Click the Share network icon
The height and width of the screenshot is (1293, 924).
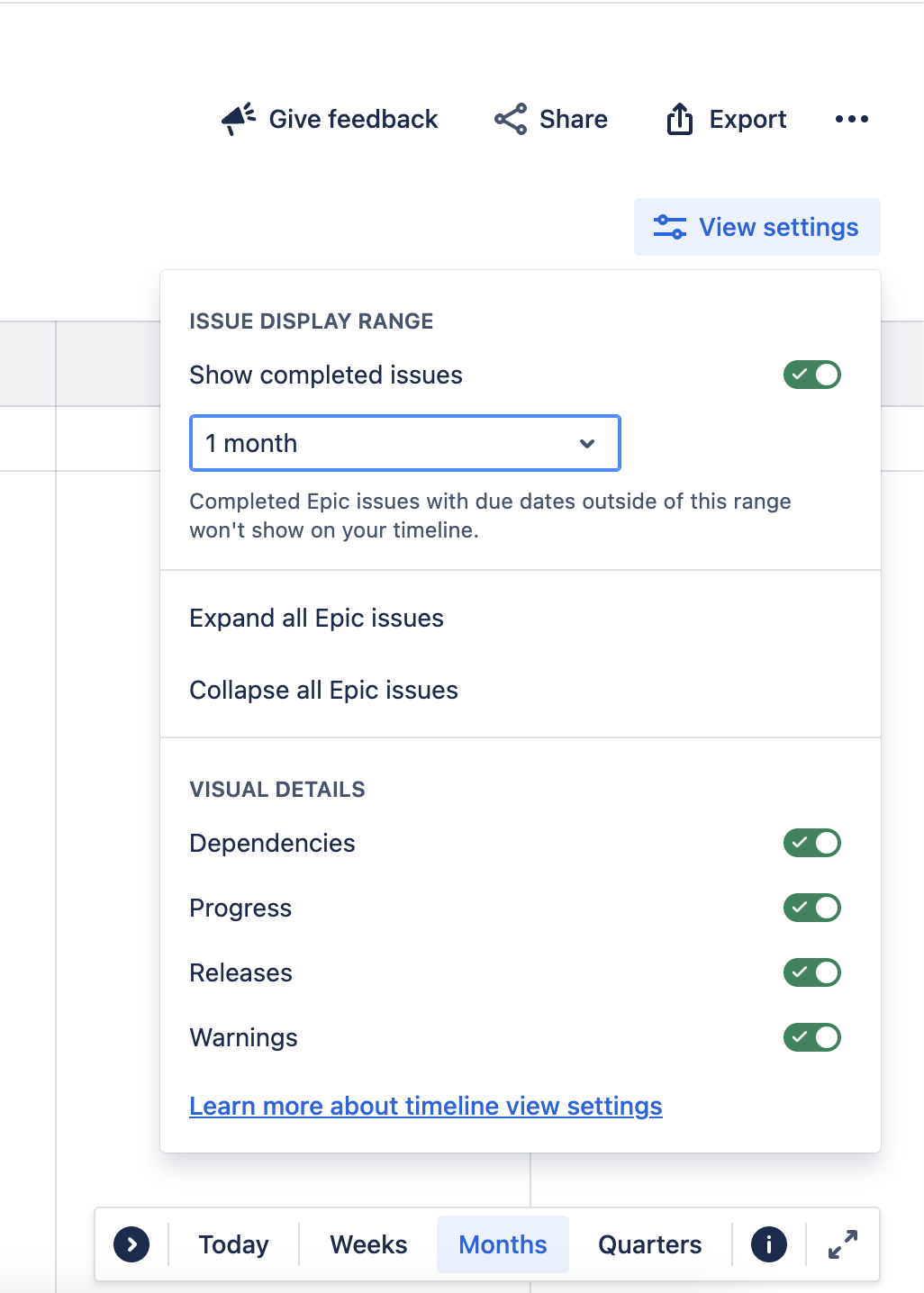511,119
